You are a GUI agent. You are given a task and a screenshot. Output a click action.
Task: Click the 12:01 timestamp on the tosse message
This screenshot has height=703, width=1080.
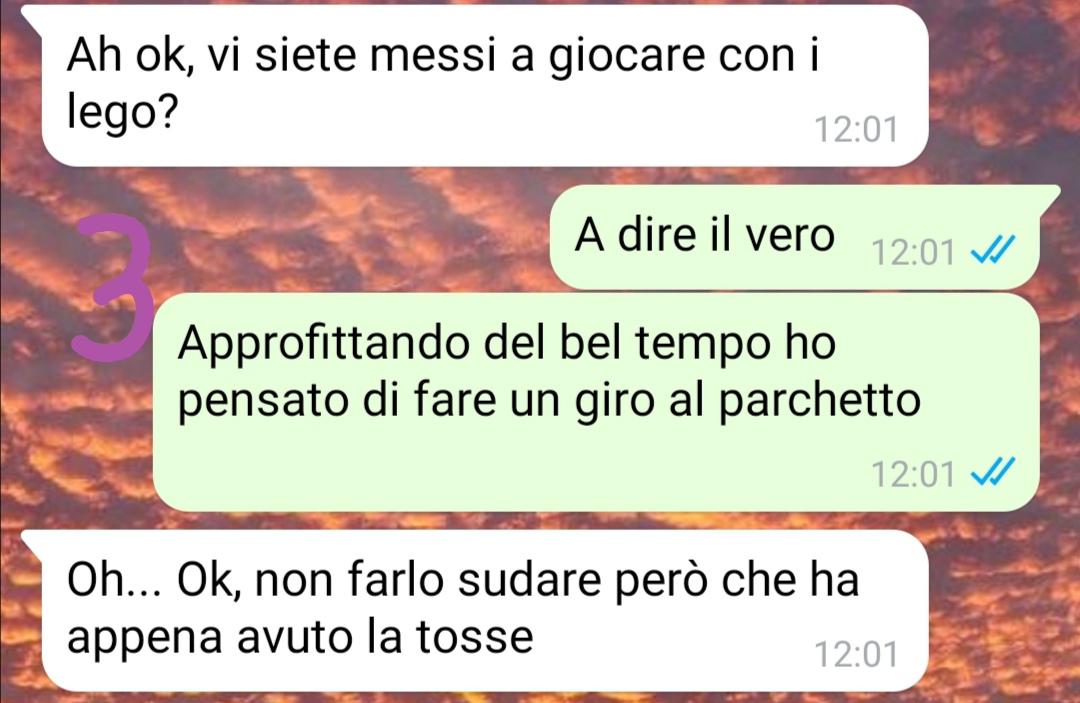tap(856, 654)
